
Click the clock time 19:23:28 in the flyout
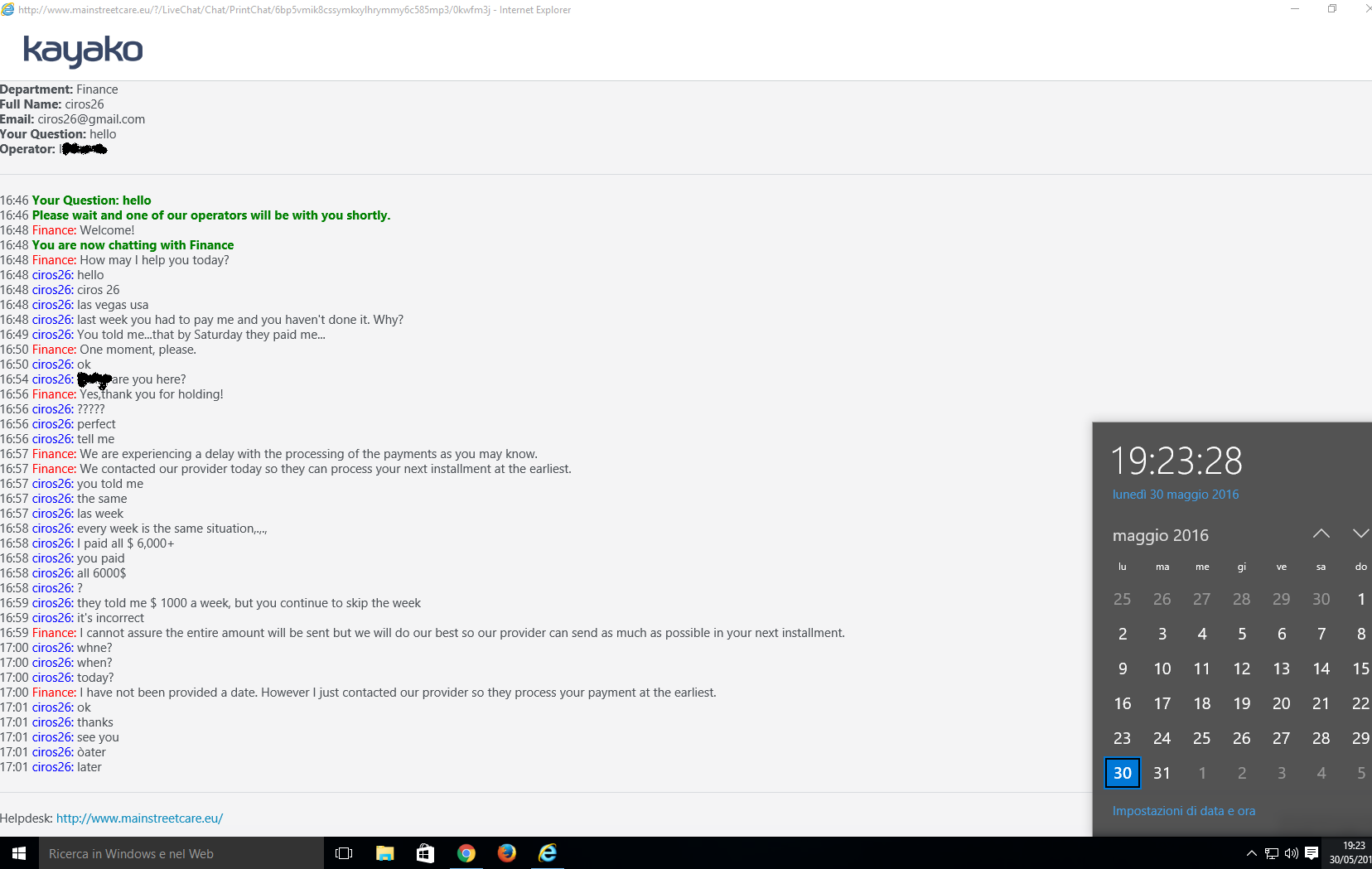click(x=1176, y=461)
